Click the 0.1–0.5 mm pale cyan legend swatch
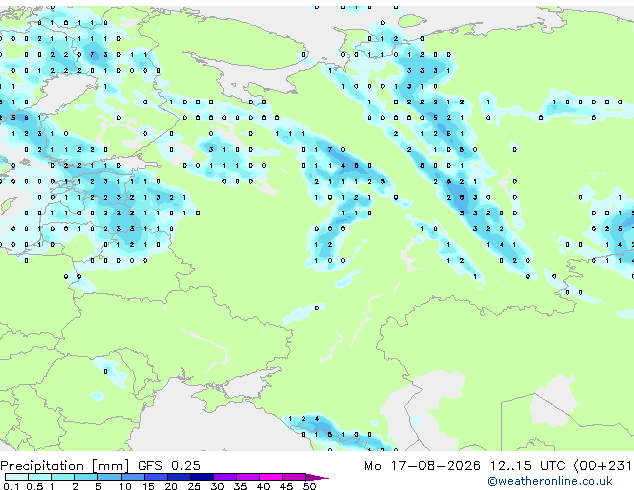Viewport: 634px width, 490px height. pyautogui.click(x=17, y=477)
